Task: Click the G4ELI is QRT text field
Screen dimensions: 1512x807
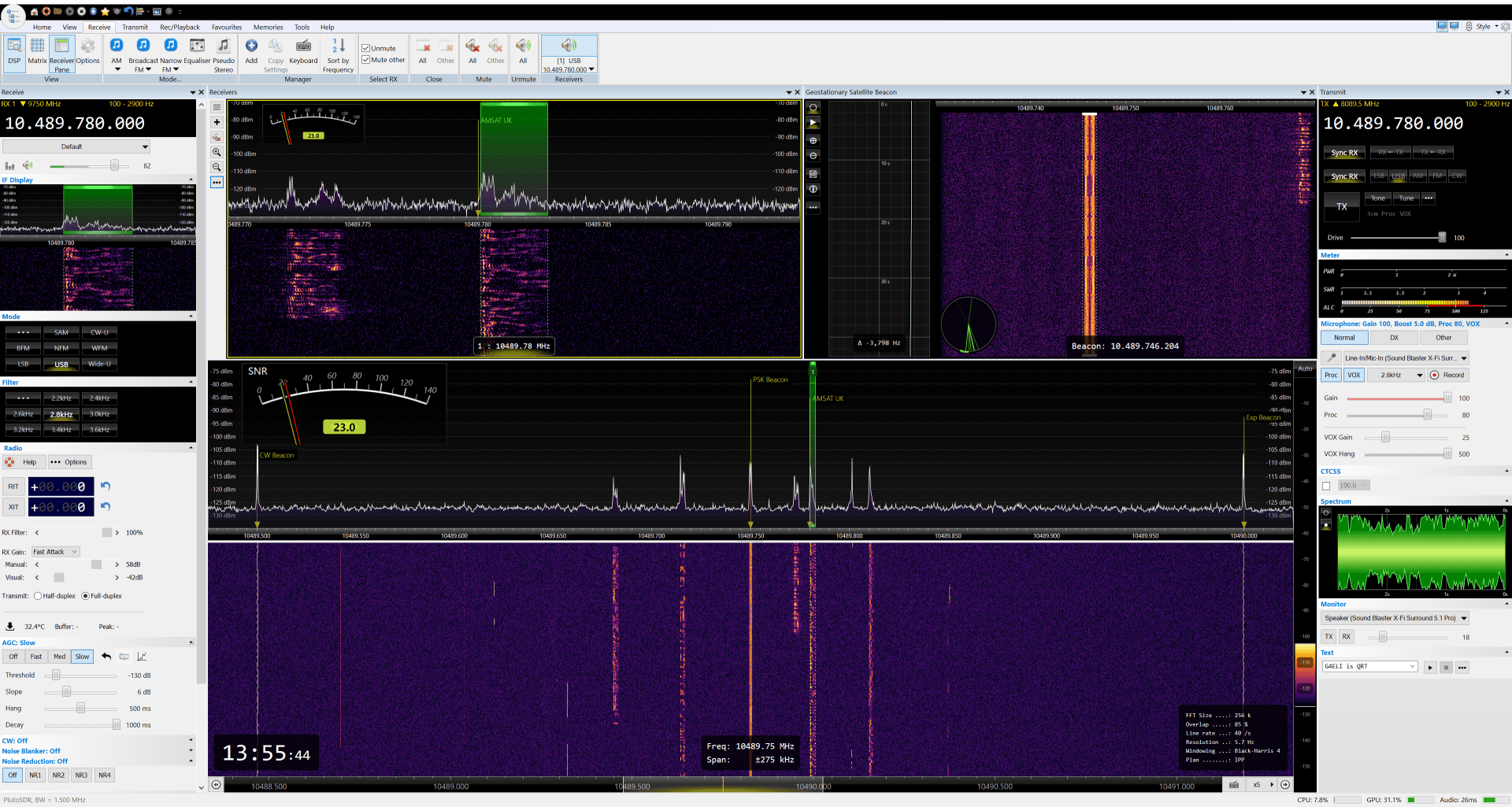Action: (x=1364, y=667)
